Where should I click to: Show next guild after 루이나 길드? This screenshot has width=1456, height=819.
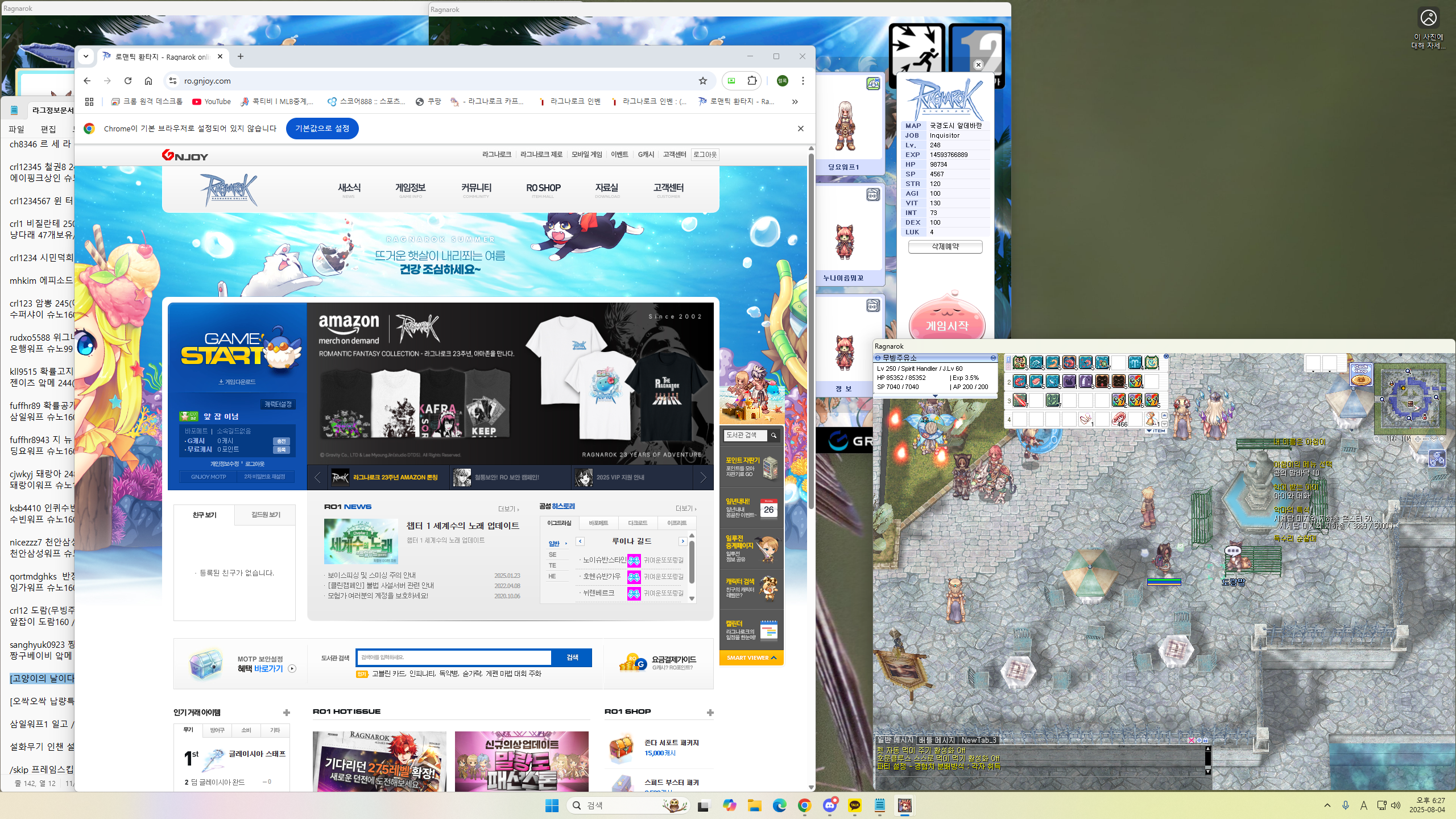click(682, 541)
